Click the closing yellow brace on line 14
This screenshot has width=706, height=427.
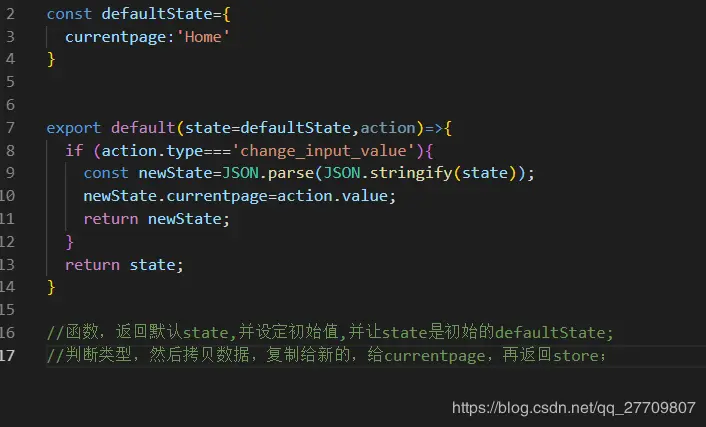51,287
